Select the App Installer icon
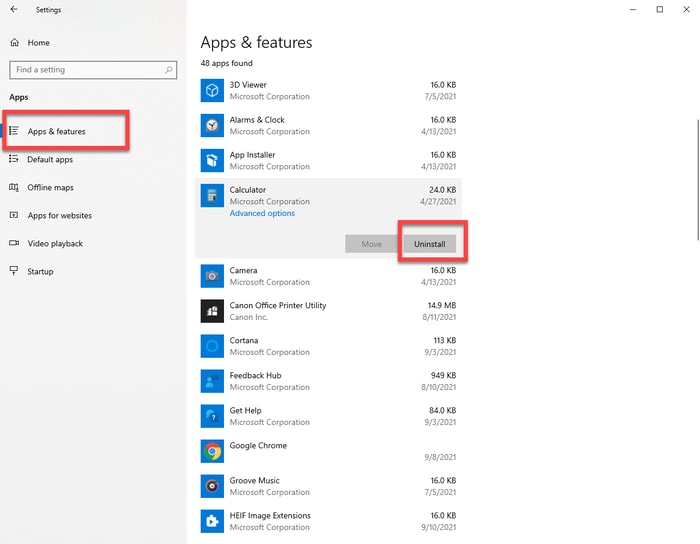 pos(212,161)
